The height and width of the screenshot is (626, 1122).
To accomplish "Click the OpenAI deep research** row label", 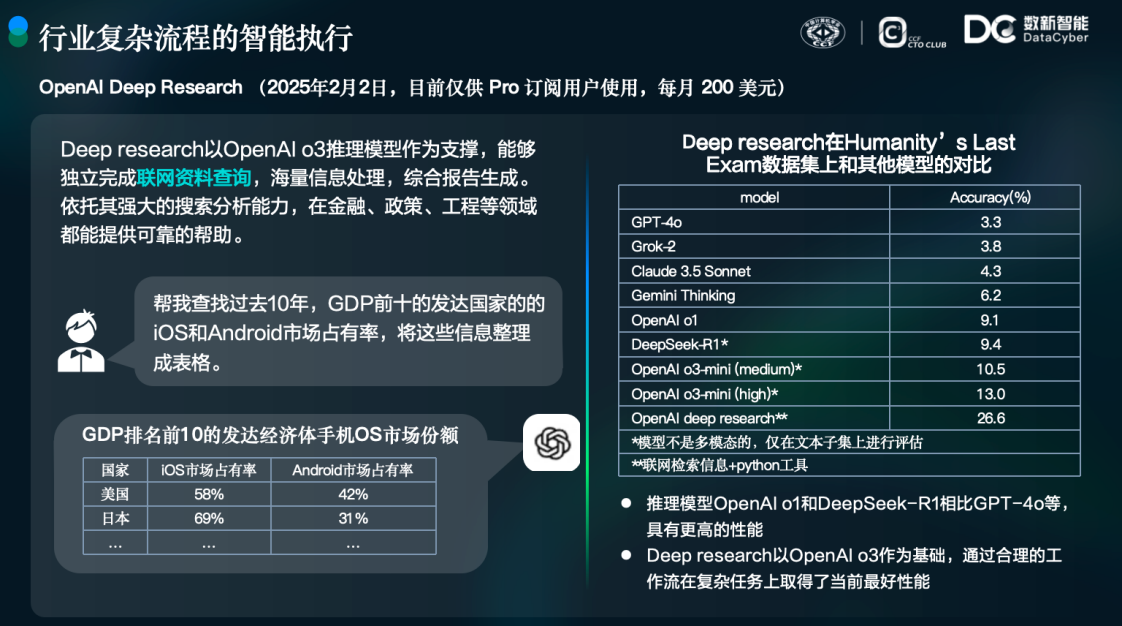I will (709, 418).
